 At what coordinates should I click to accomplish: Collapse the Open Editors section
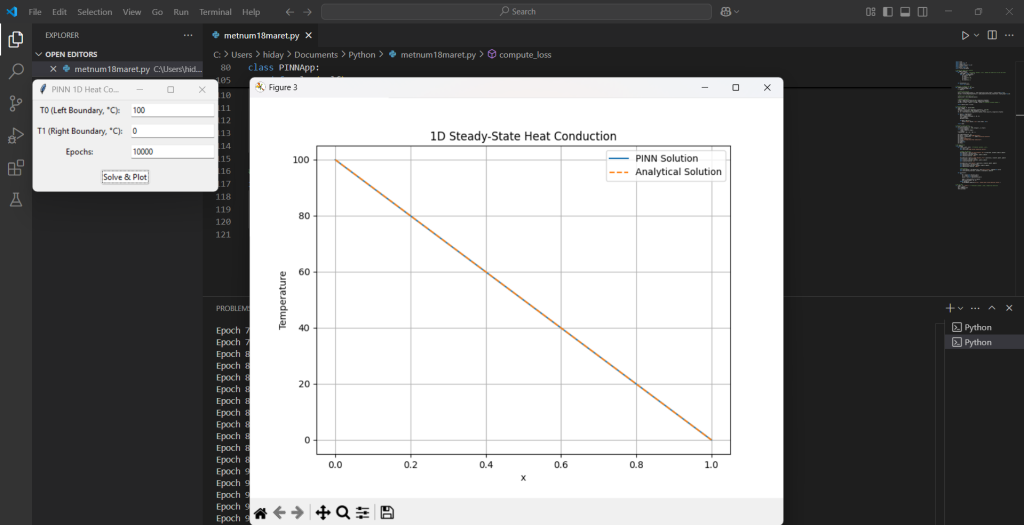[40, 54]
